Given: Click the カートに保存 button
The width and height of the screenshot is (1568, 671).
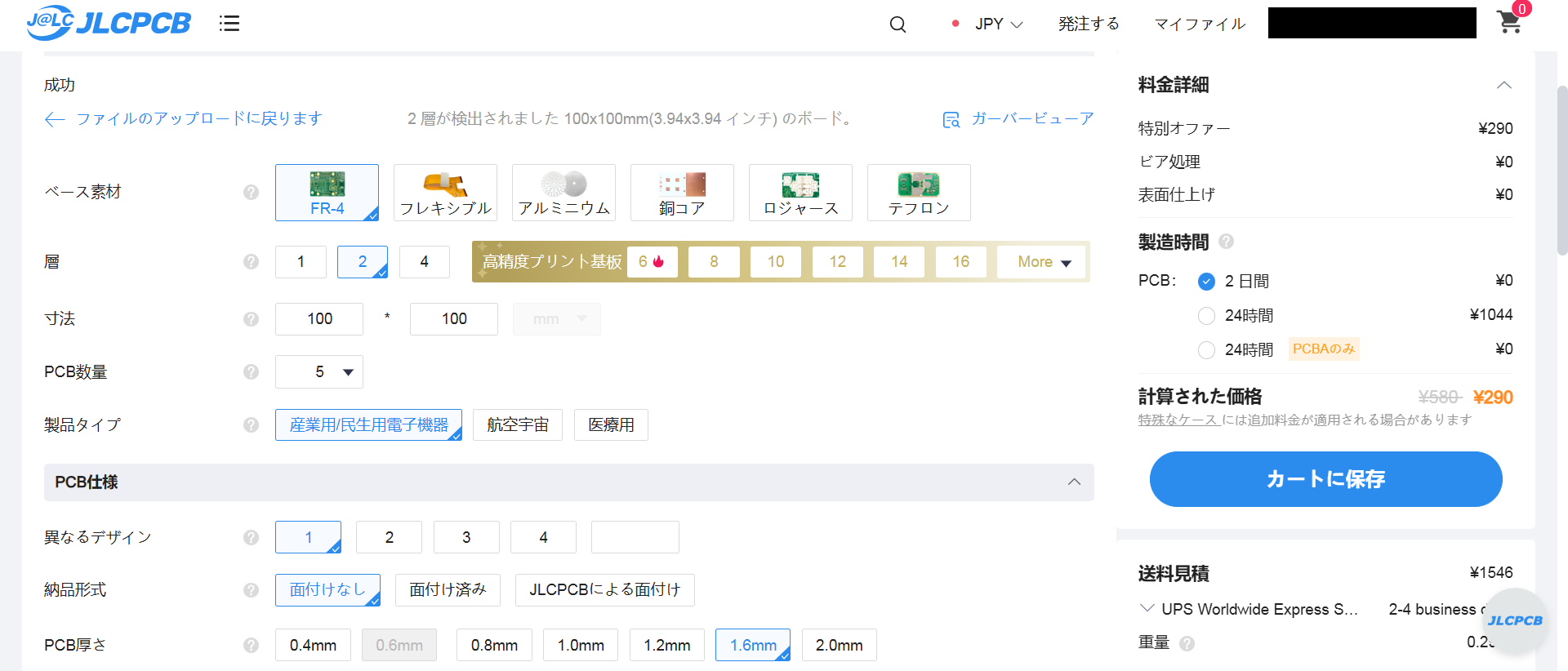Looking at the screenshot, I should pyautogui.click(x=1325, y=479).
